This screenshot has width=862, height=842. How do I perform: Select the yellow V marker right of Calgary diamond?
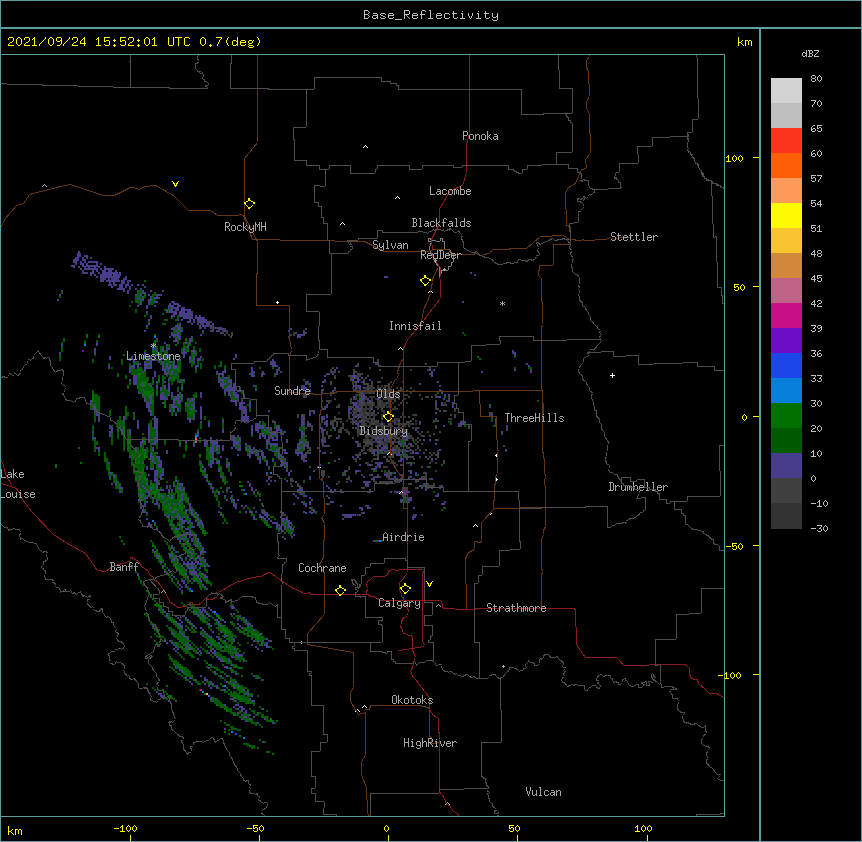pyautogui.click(x=429, y=584)
